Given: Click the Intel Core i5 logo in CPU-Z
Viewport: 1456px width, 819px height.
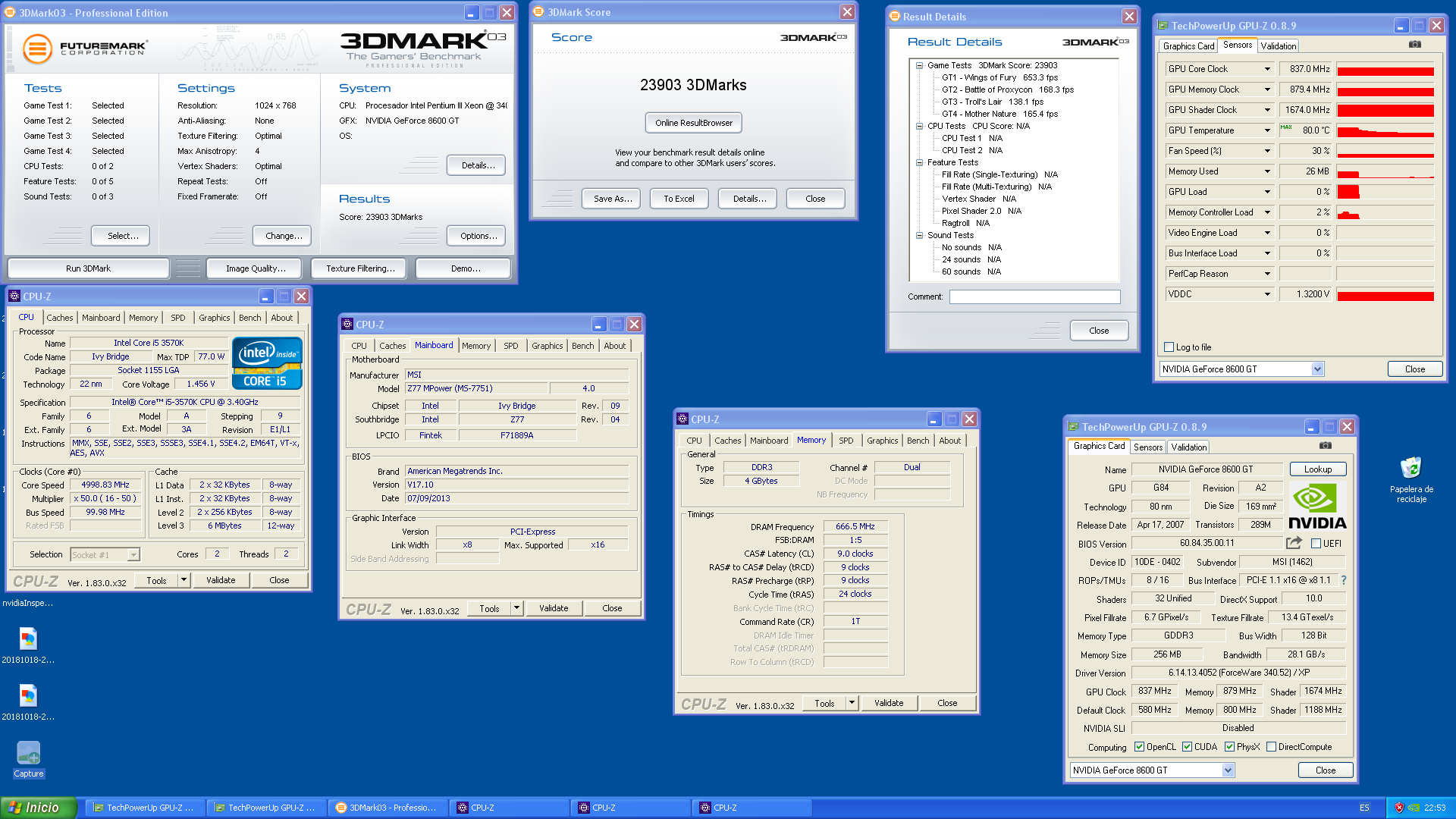Looking at the screenshot, I should 267,363.
